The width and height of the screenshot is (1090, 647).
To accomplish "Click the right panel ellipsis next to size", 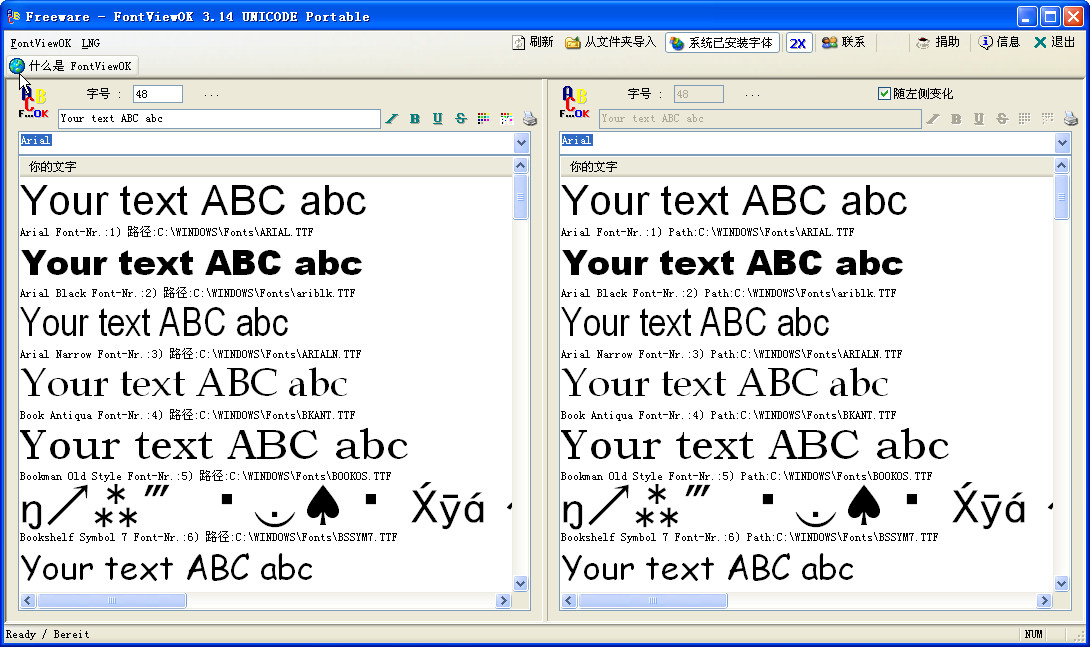I will [752, 95].
